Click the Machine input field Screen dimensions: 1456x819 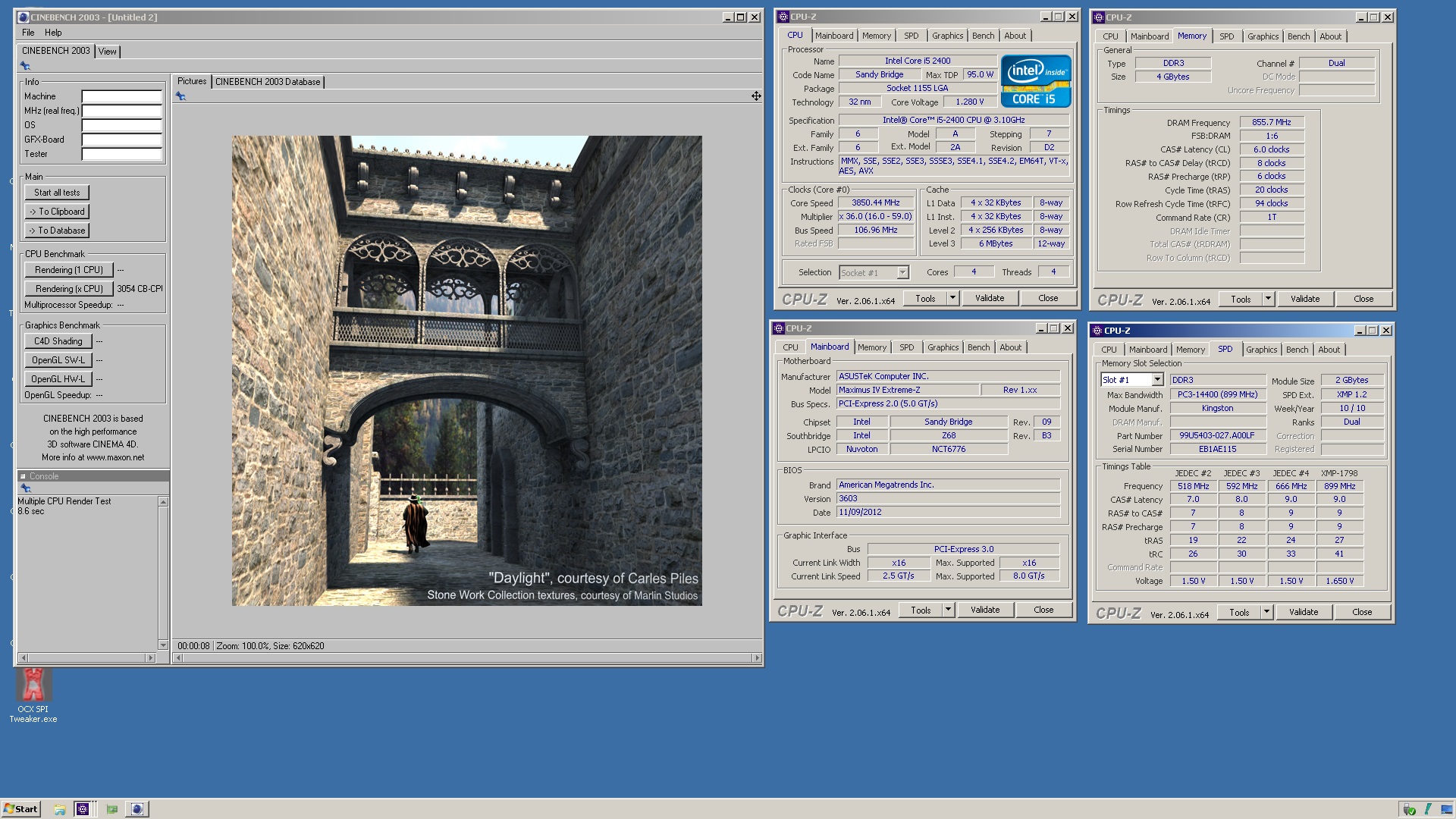[122, 96]
